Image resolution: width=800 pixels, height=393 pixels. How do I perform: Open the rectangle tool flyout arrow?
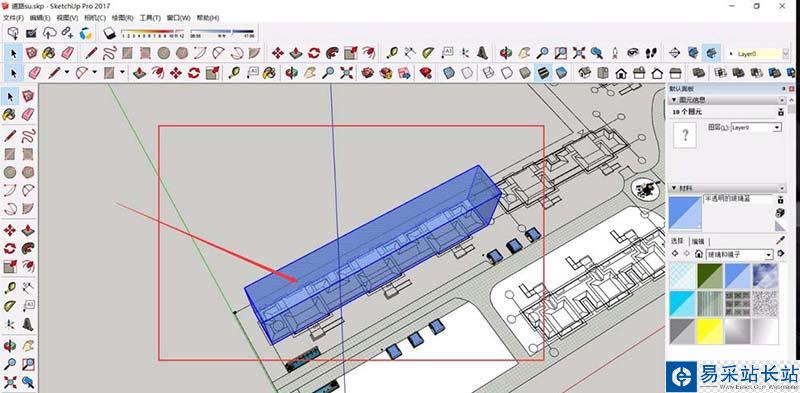(122, 73)
